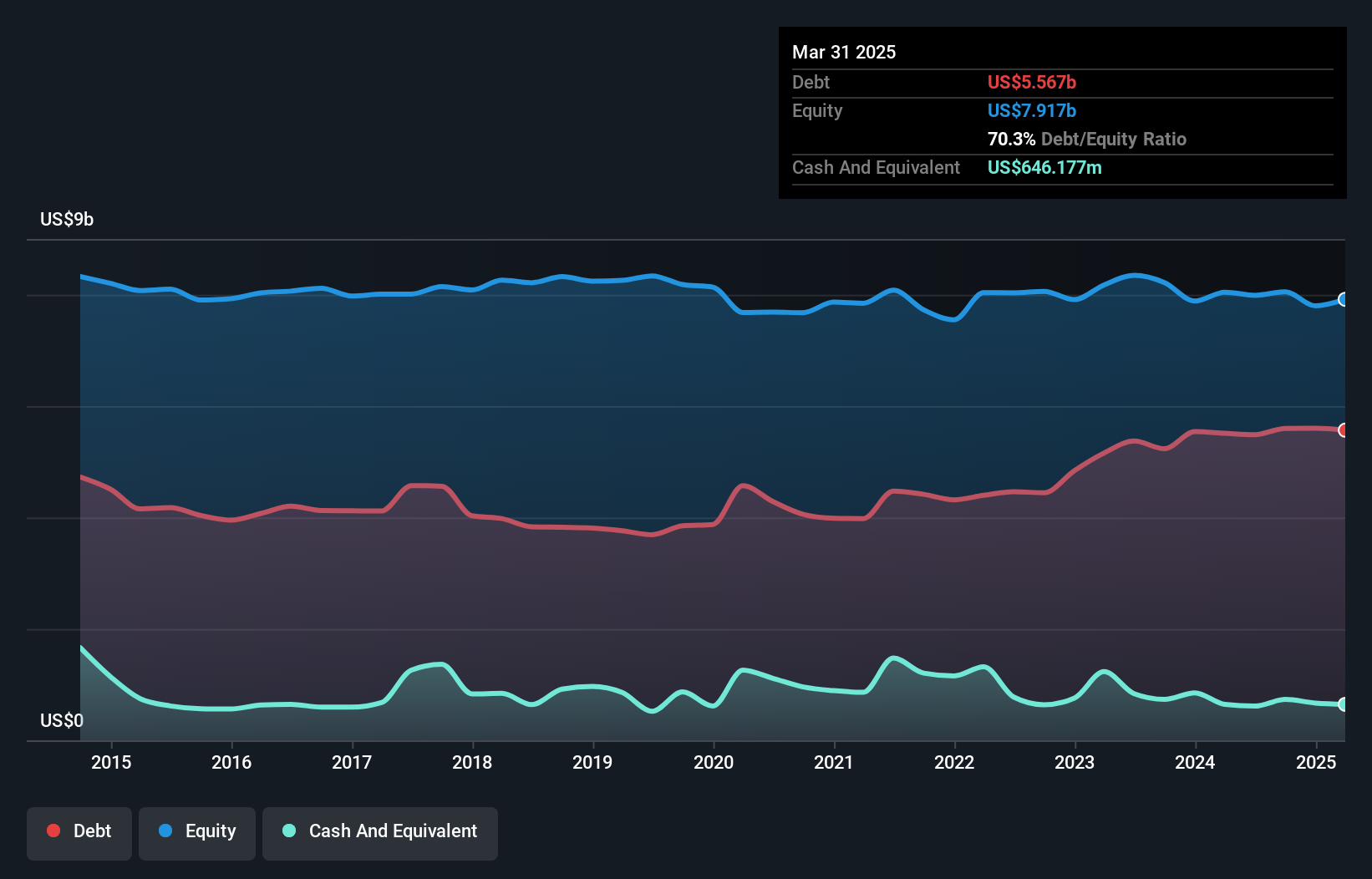The width and height of the screenshot is (1372, 879).
Task: Click the 2019 x-axis label
Action: pyautogui.click(x=592, y=762)
